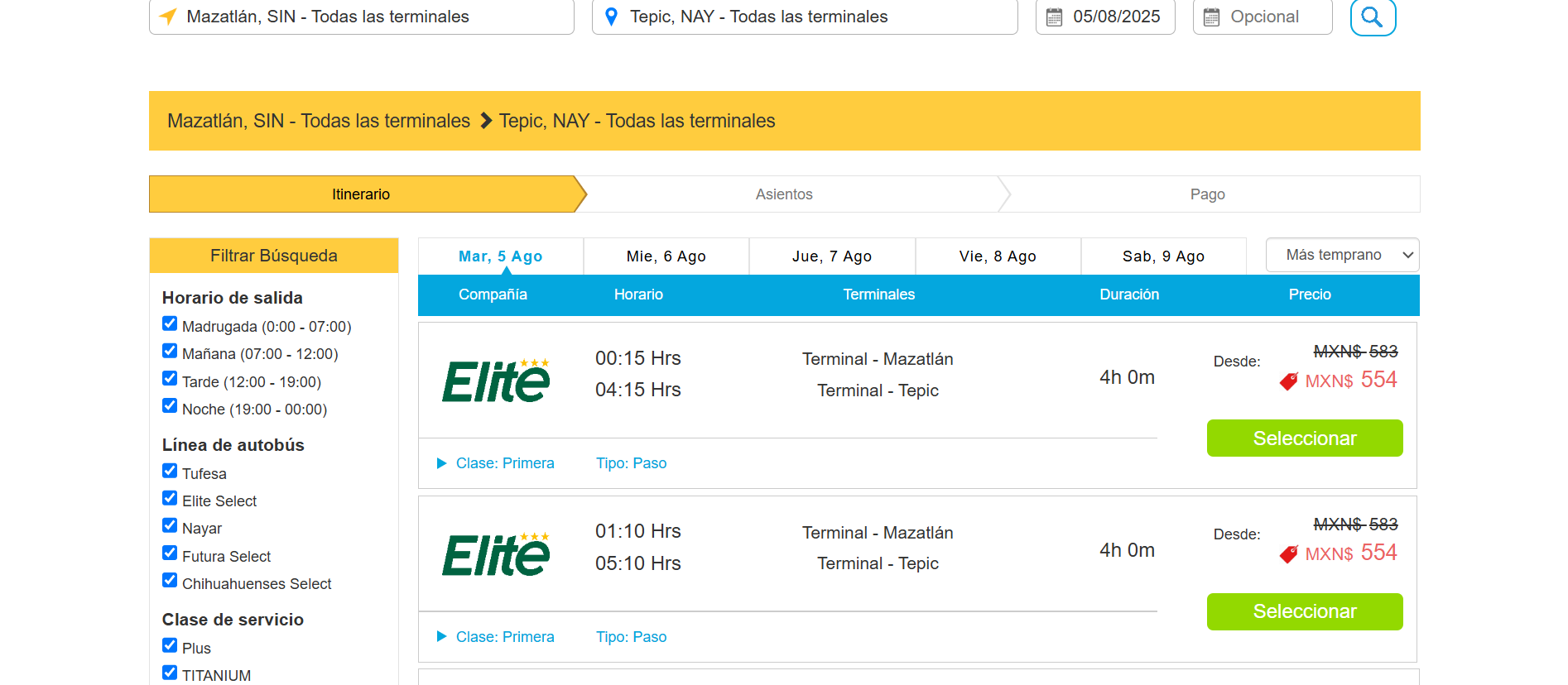
Task: Toggle the TITANIUM service class checkbox
Action: click(x=170, y=673)
